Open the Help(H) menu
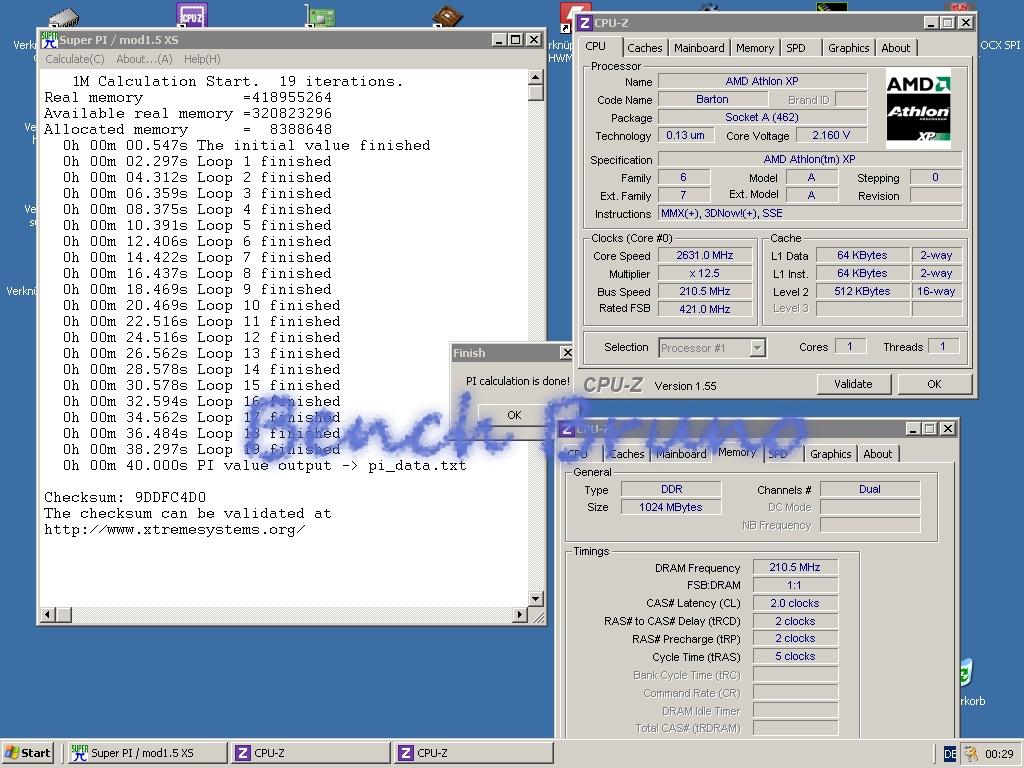The image size is (1024, 768). [x=202, y=59]
